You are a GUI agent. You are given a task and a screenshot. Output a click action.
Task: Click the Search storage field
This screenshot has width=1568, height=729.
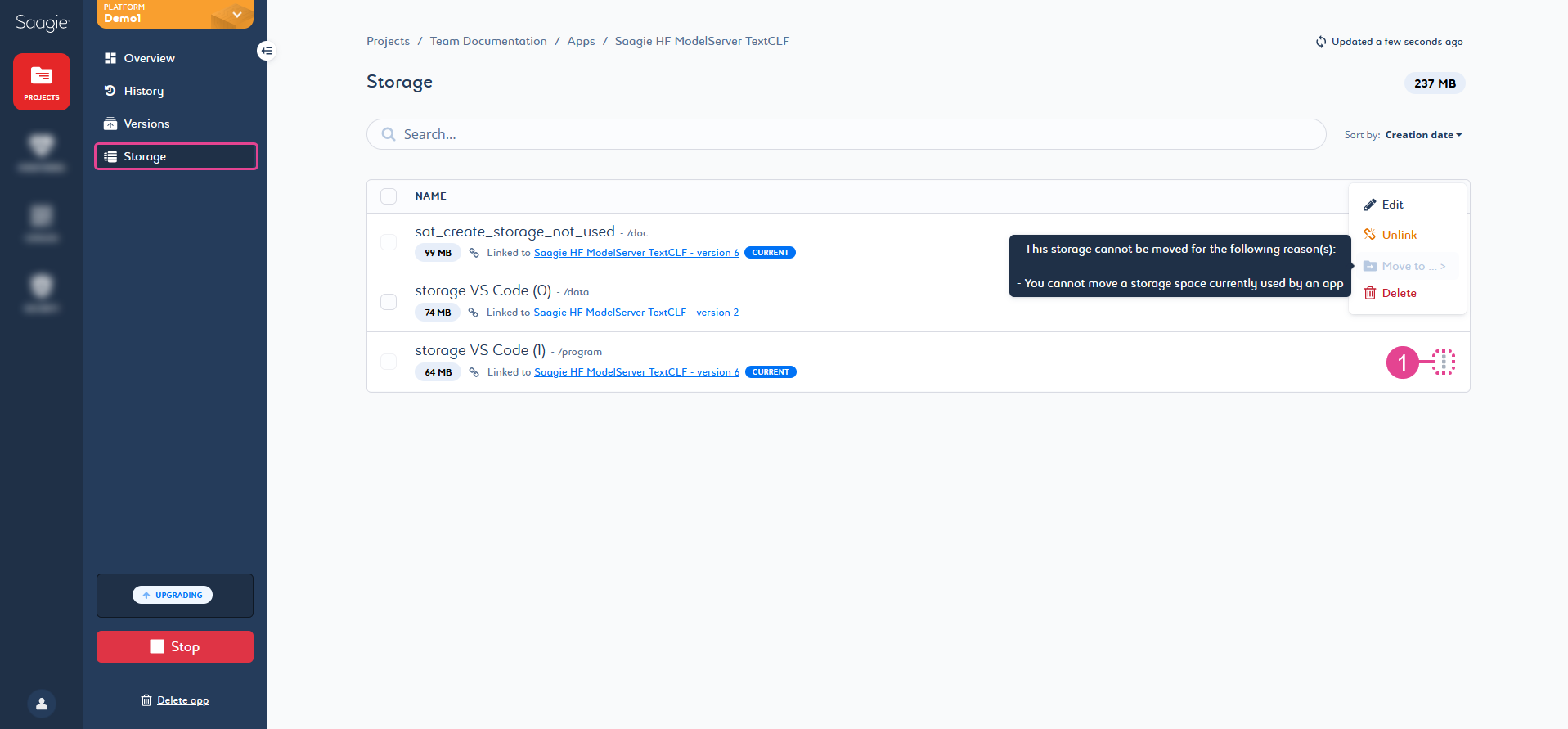click(847, 134)
